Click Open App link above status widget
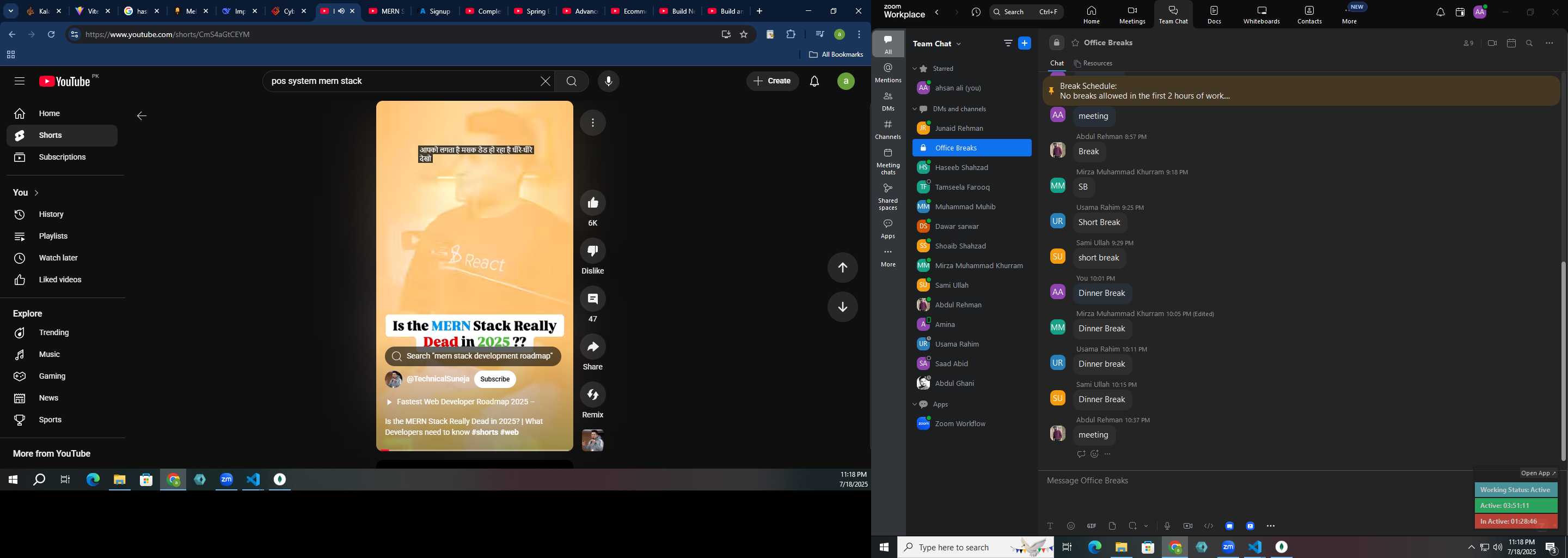1568x558 pixels. 1538,474
